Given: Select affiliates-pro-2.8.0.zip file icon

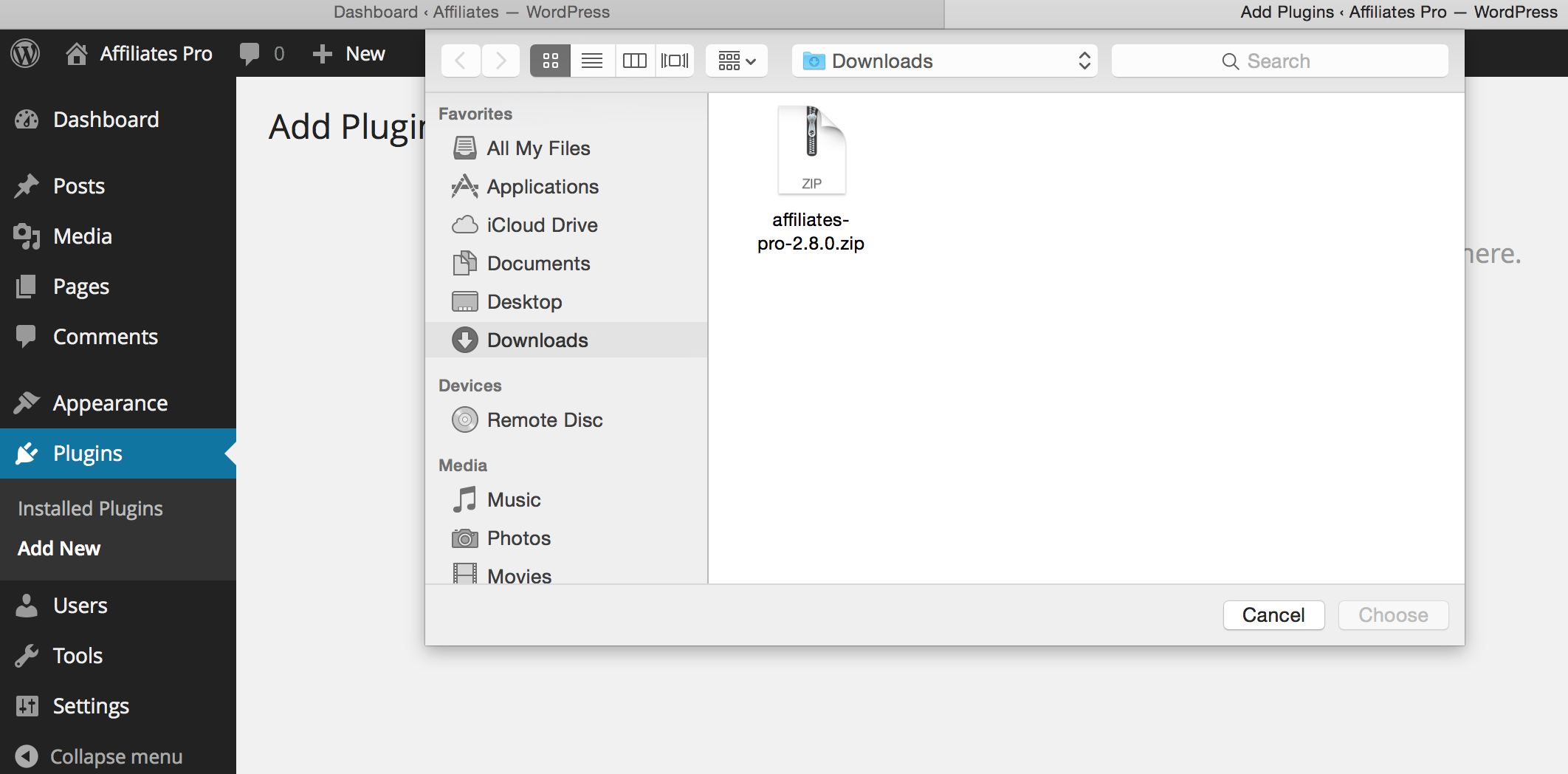Looking at the screenshot, I should [811, 151].
